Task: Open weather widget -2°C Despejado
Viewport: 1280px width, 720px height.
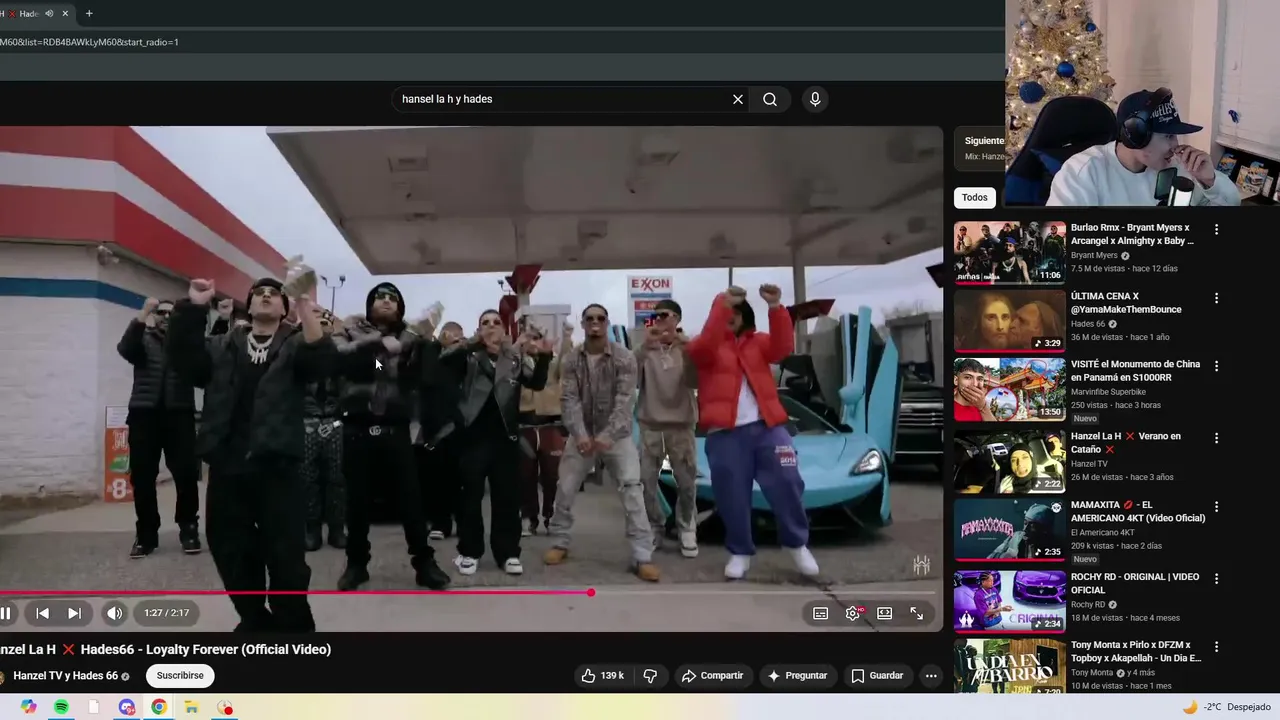Action: coord(1226,707)
